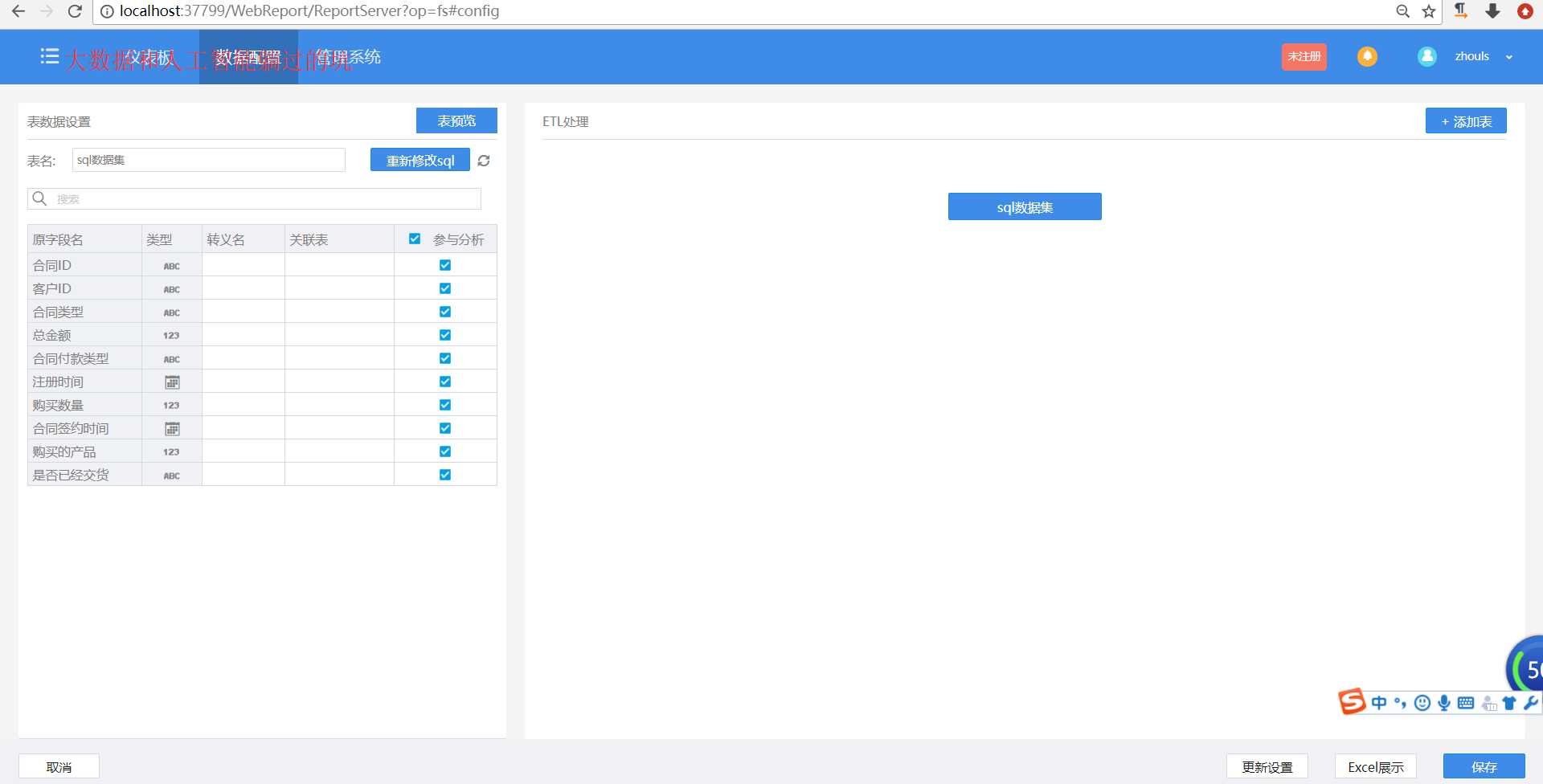Viewport: 1543px width, 784px height.
Task: Click the browser forward arrow
Action: pyautogui.click(x=47, y=11)
